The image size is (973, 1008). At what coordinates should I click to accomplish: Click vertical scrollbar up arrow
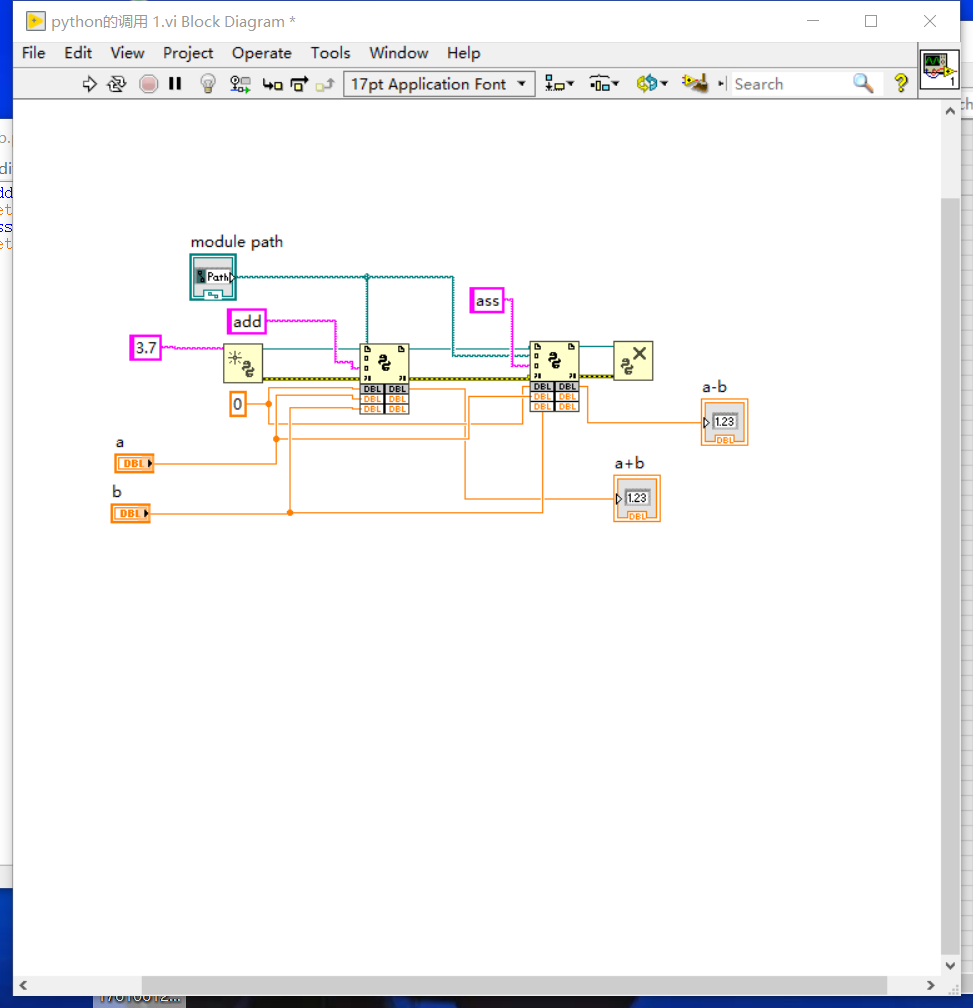coord(950,111)
